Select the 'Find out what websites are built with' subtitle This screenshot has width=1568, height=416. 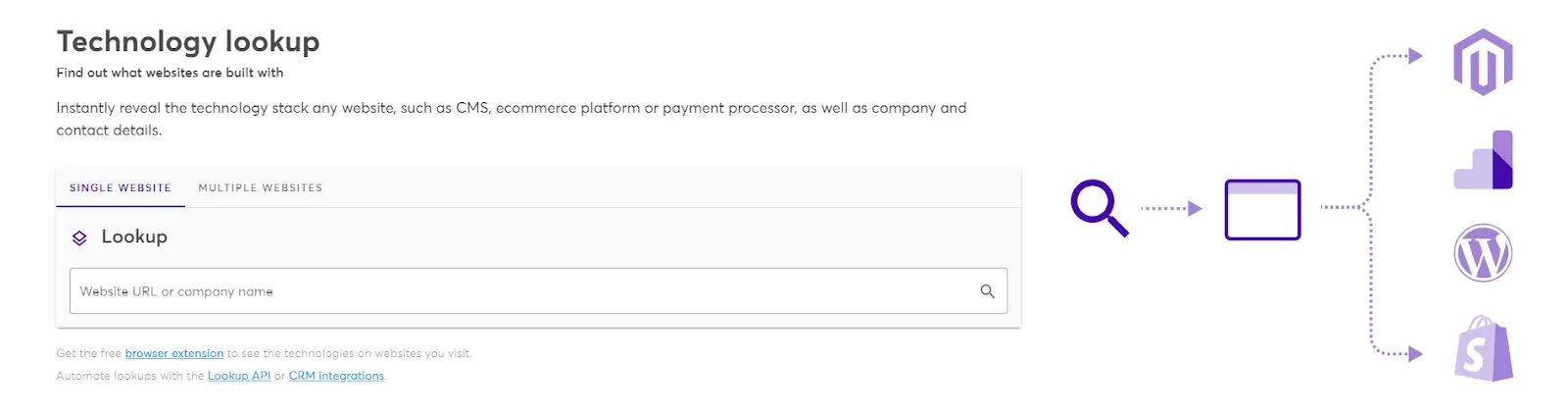point(170,73)
